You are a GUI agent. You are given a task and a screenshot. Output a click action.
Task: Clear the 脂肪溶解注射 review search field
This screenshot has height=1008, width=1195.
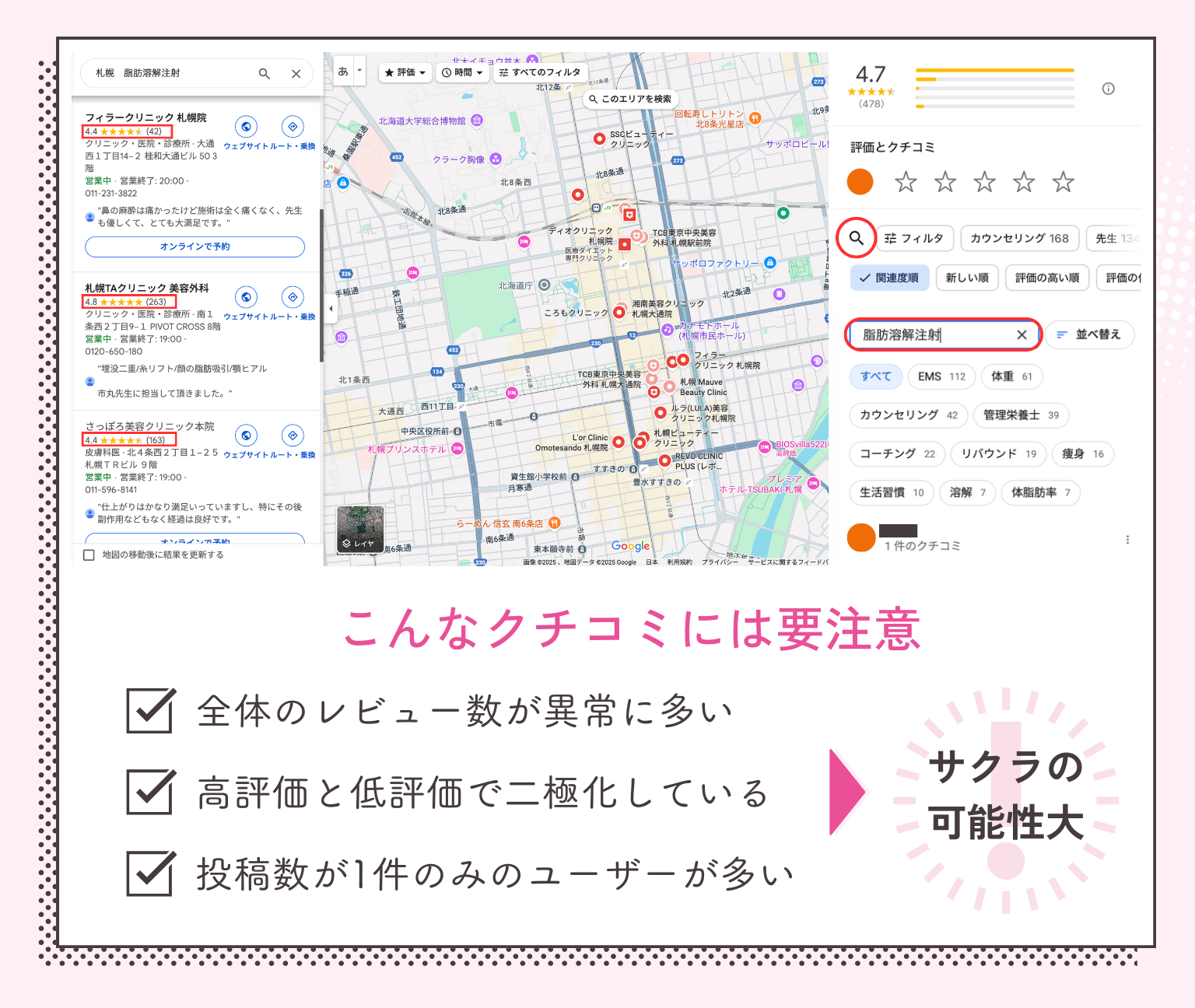point(1022,334)
